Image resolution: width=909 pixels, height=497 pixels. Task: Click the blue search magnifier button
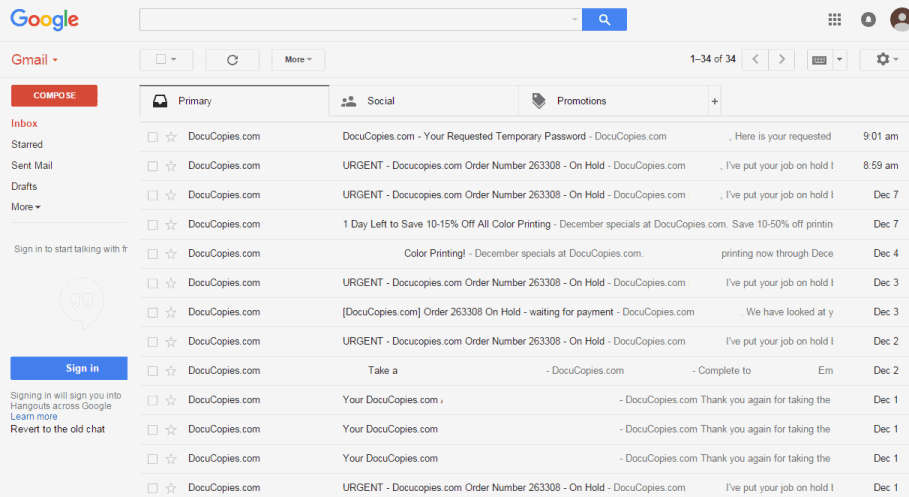tap(604, 19)
